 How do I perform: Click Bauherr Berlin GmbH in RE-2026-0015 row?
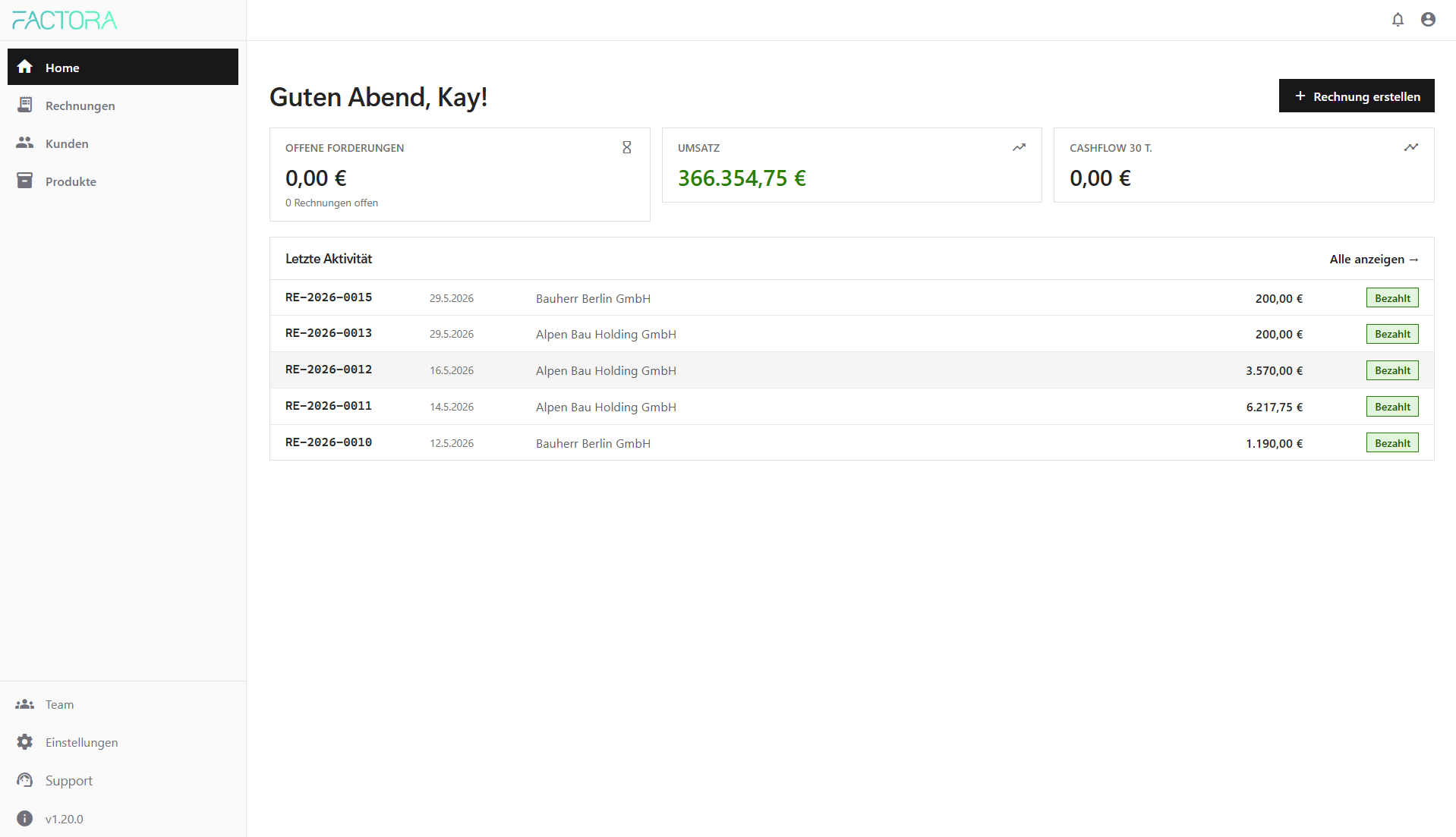click(x=593, y=298)
